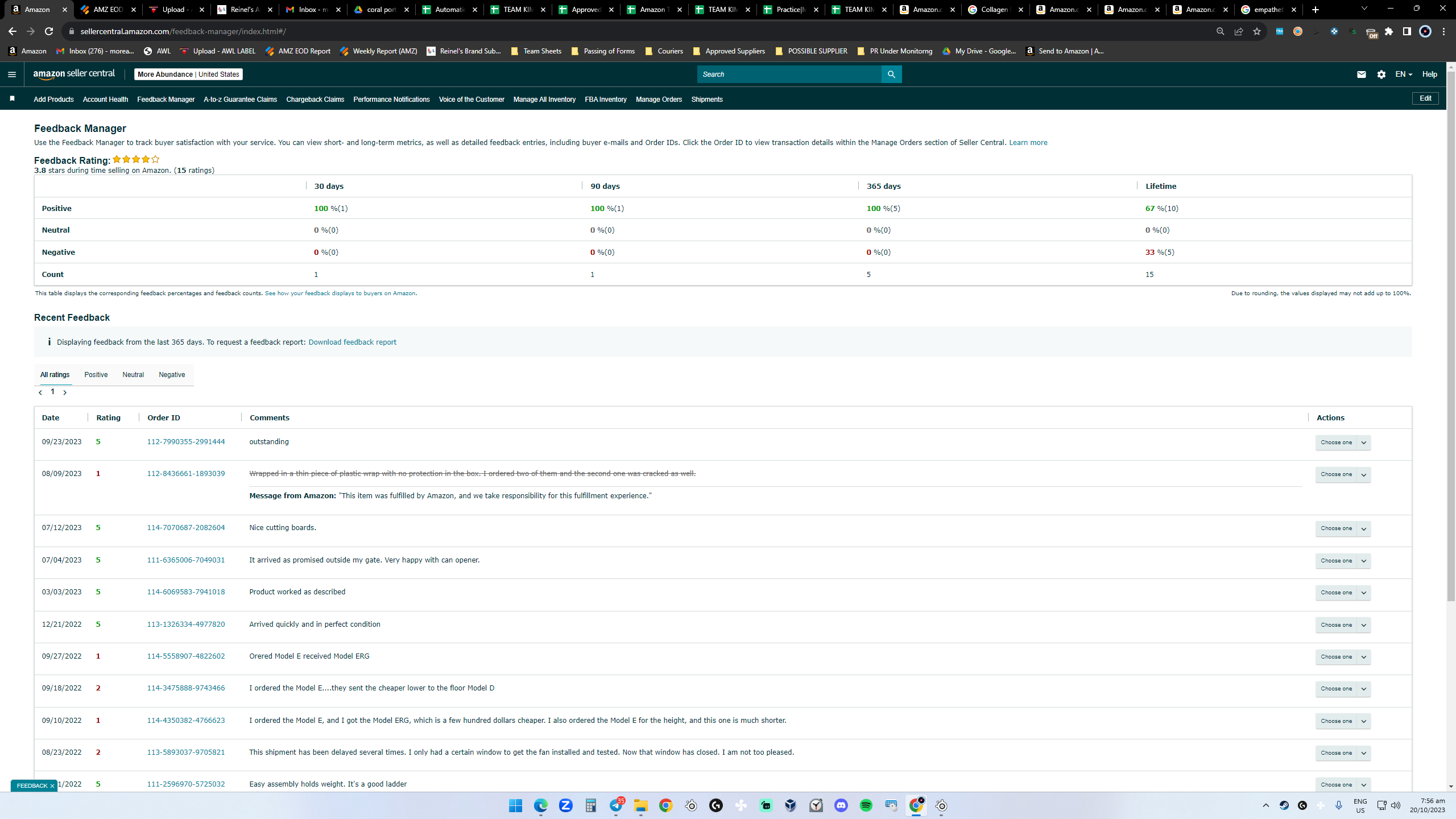Image resolution: width=1456 pixels, height=819 pixels.
Task: Open a new browser tab
Action: click(1316, 10)
